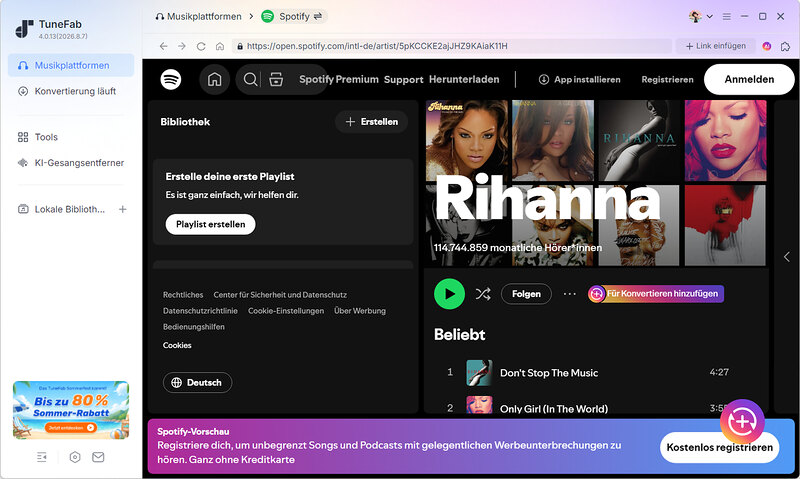
Task: Click Für Konvertieren hinzufügen button
Action: point(656,294)
